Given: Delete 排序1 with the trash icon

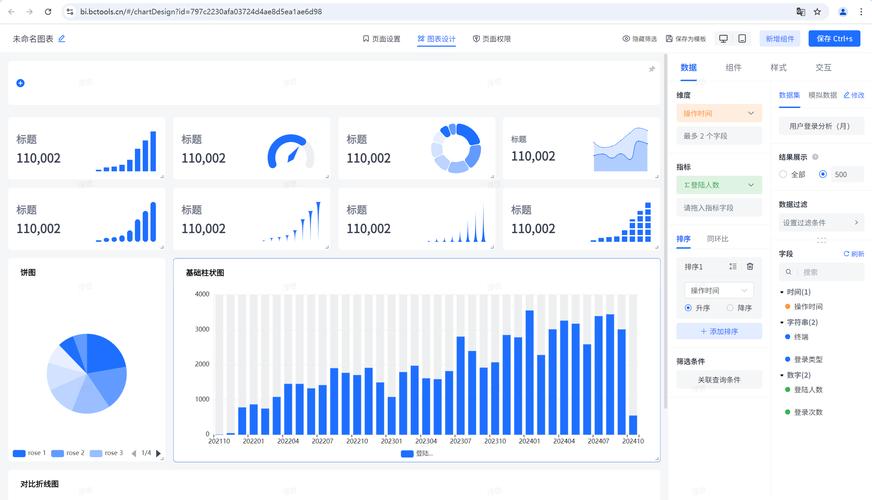Looking at the screenshot, I should tap(750, 266).
